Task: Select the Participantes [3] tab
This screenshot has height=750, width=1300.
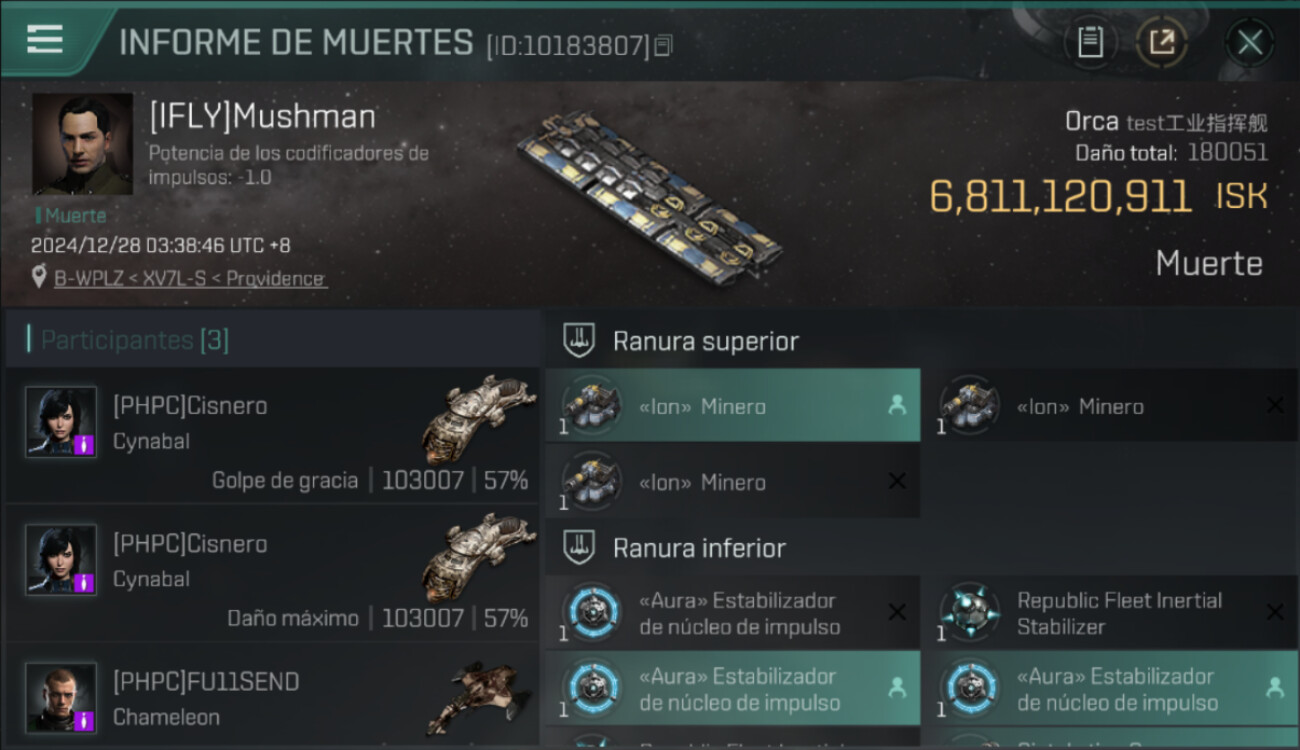Action: click(x=135, y=340)
